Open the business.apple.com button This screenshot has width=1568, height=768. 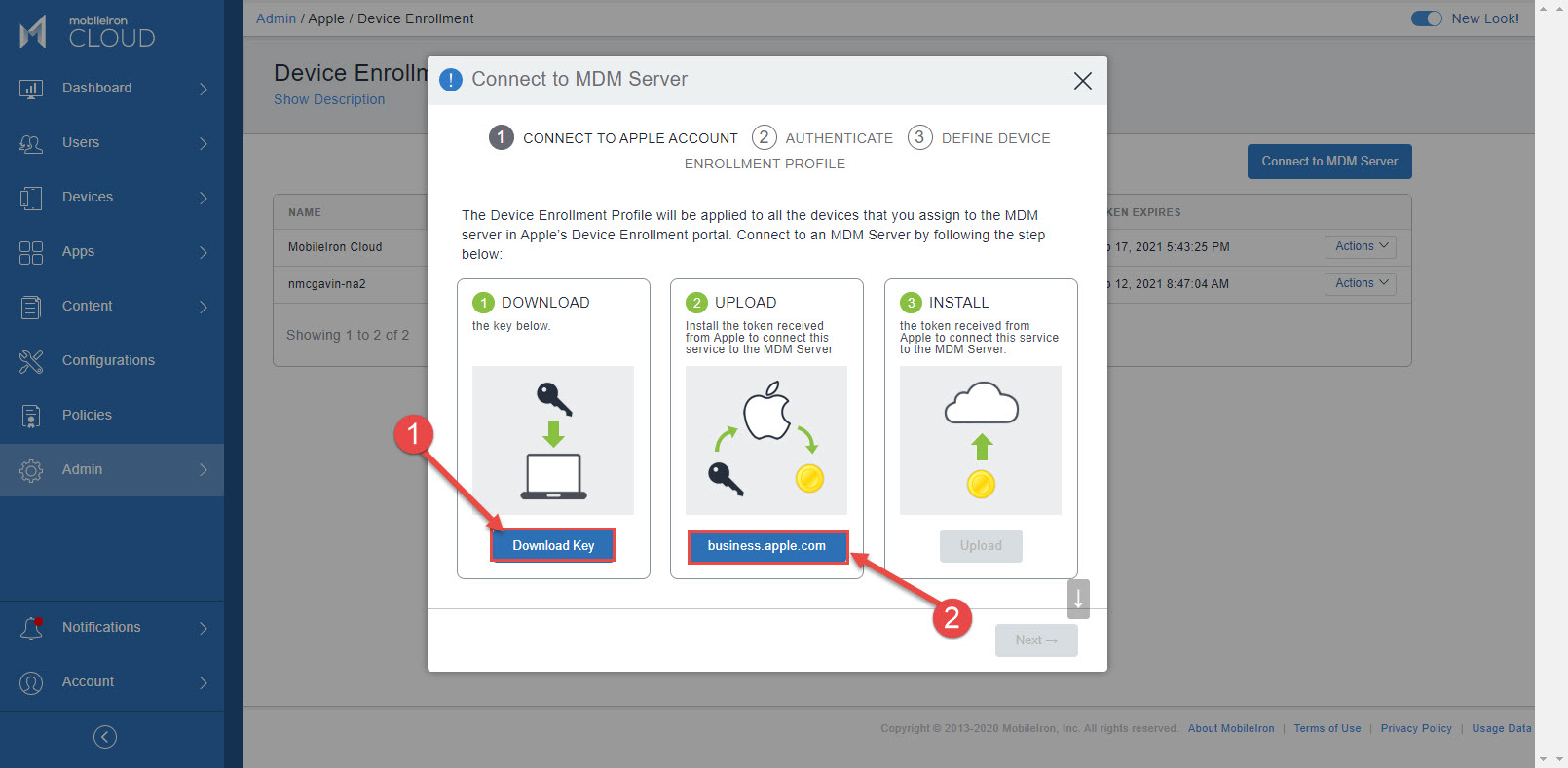[766, 546]
